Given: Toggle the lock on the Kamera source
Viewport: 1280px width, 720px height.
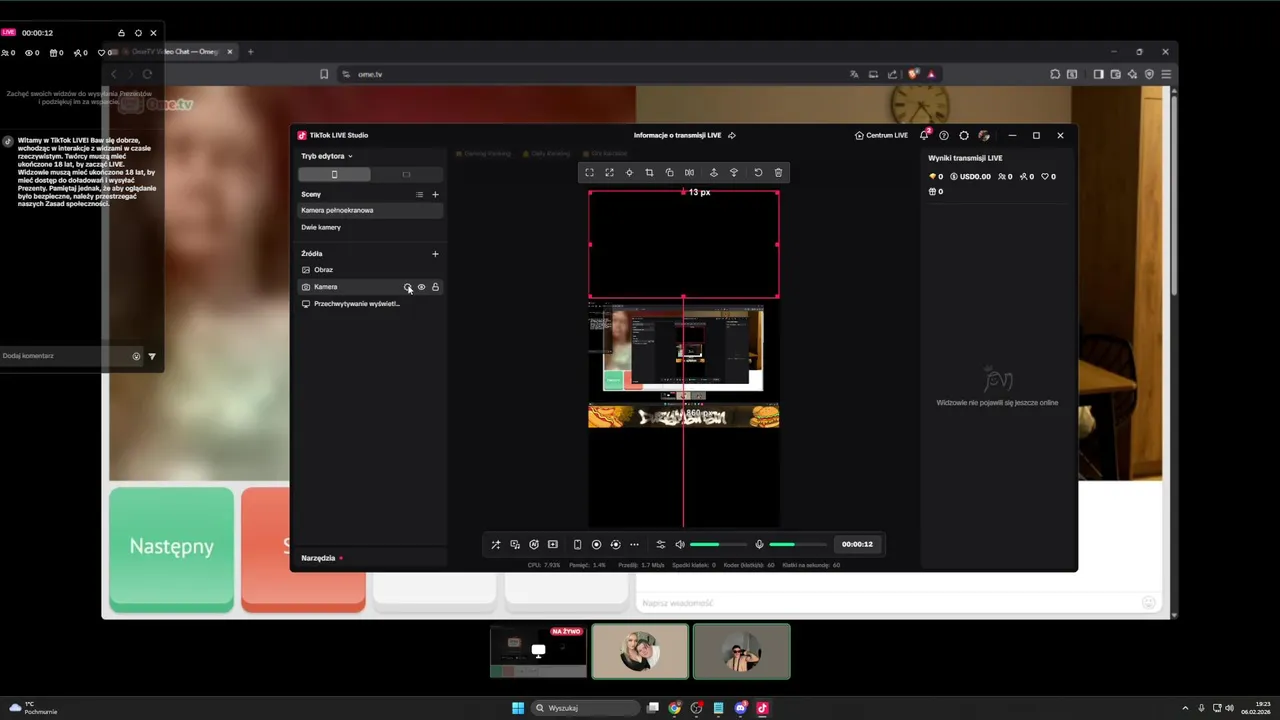Looking at the screenshot, I should click(435, 287).
